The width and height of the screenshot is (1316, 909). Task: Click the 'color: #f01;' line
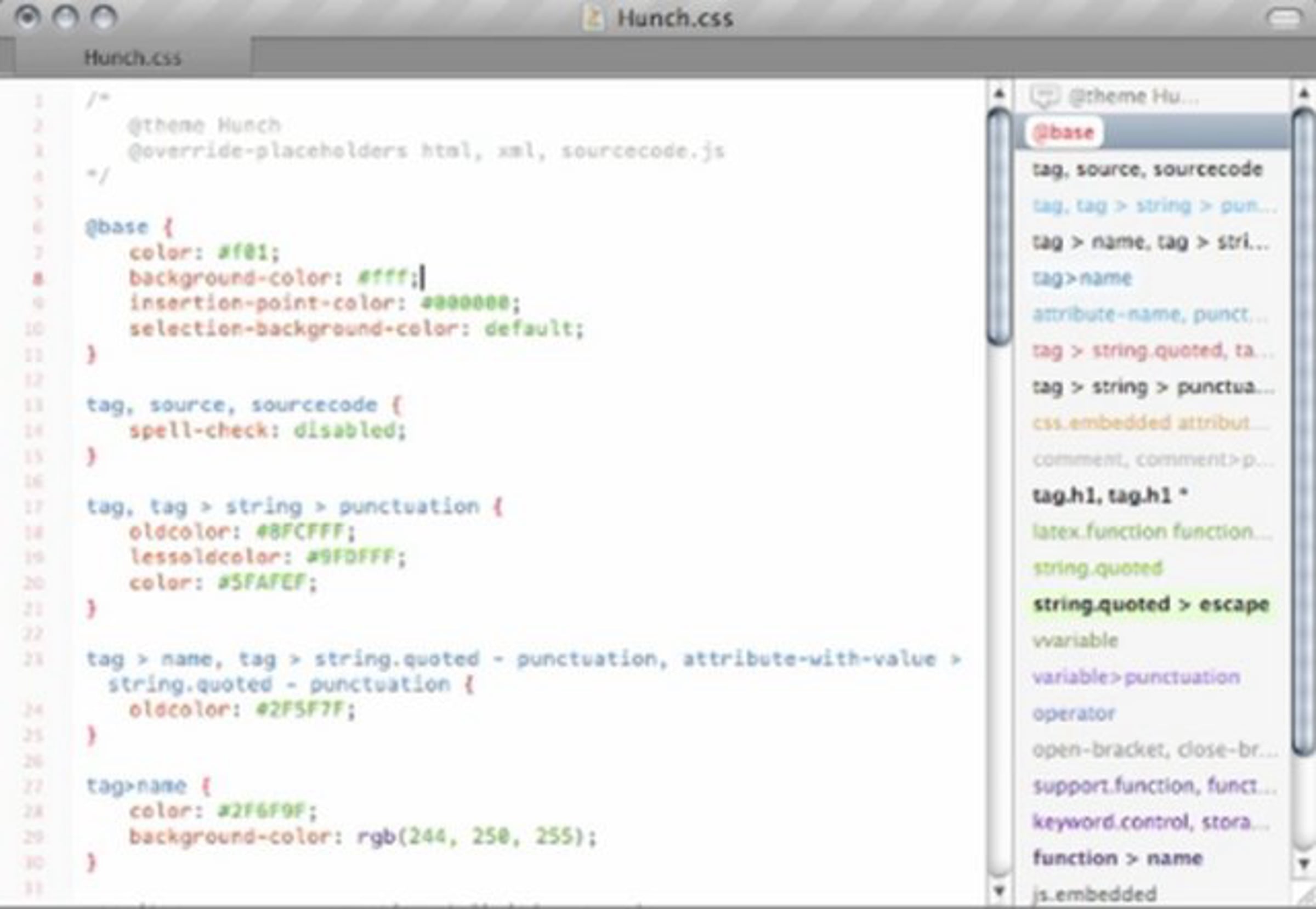click(x=205, y=252)
